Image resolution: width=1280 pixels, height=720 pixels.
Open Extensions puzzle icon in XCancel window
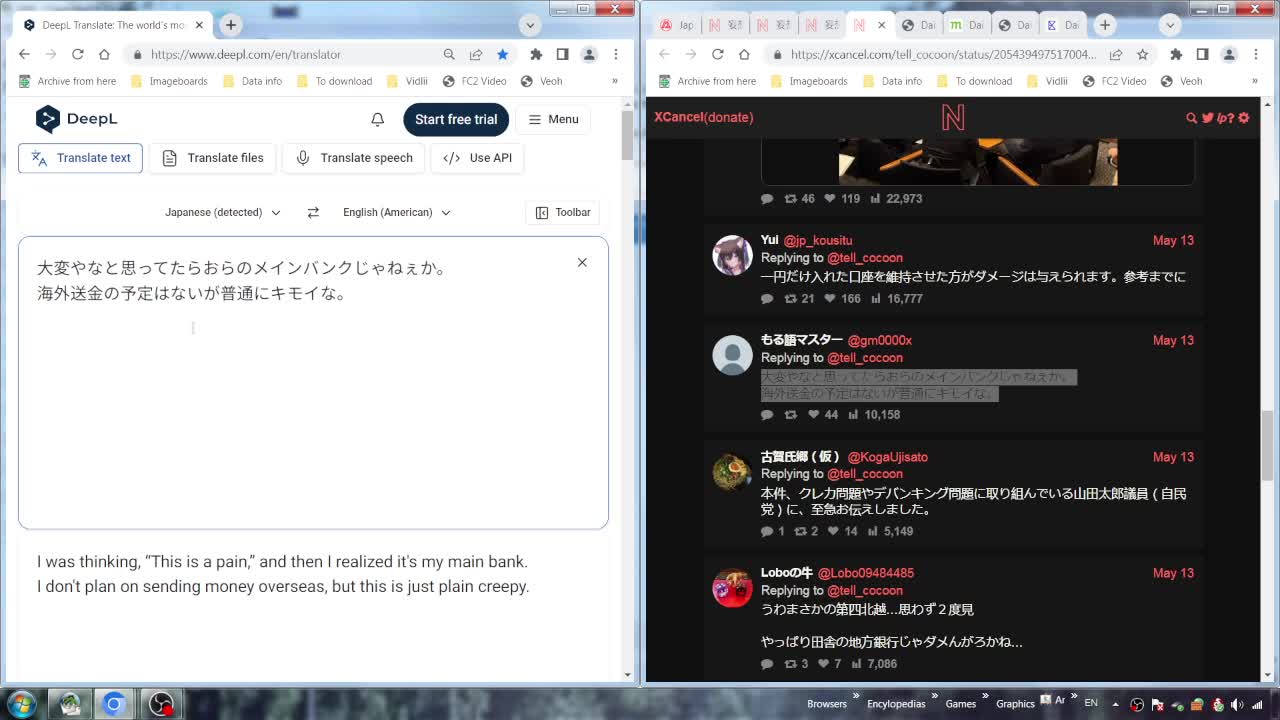pos(1176,54)
